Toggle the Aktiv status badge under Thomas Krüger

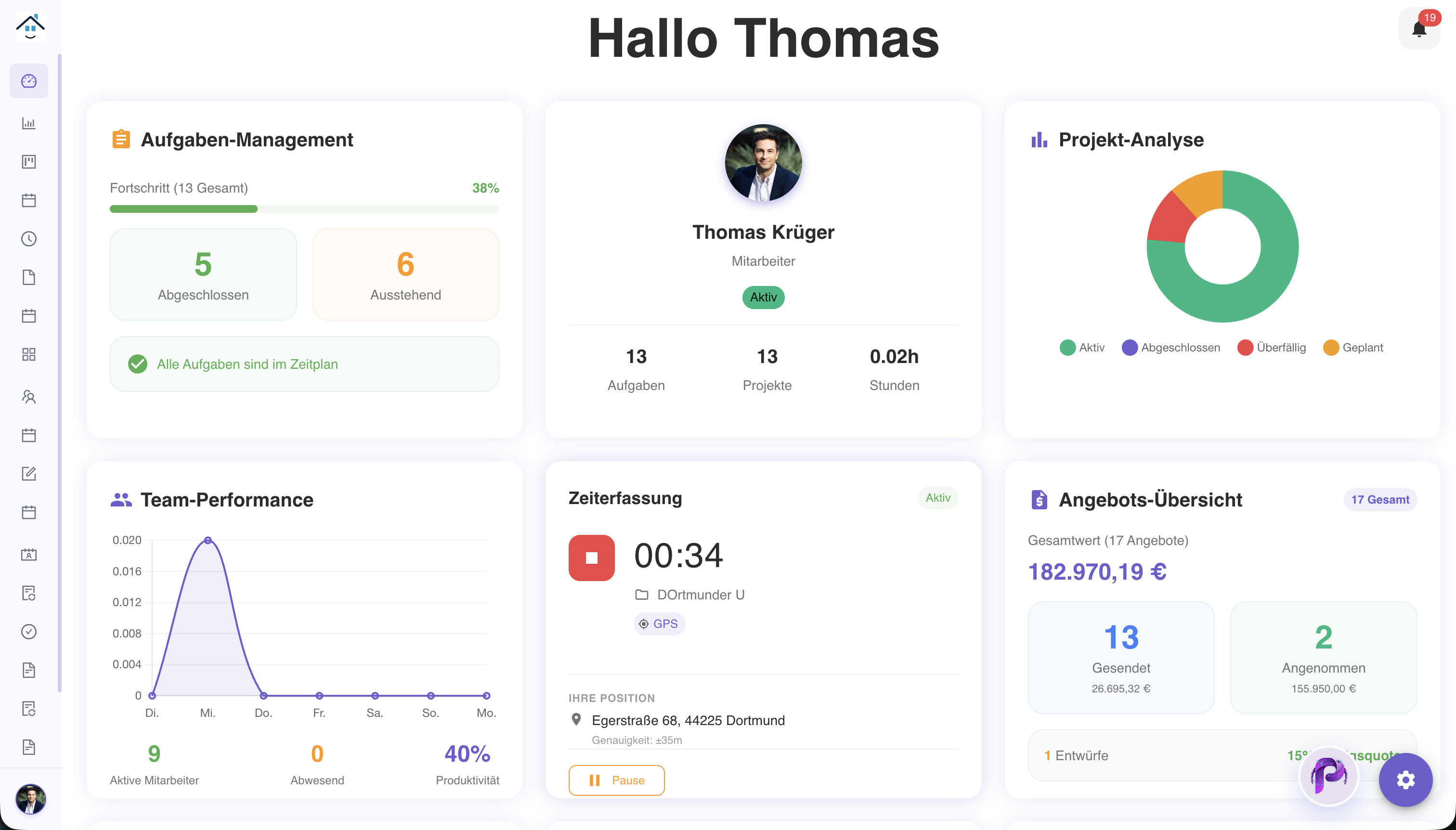click(763, 297)
